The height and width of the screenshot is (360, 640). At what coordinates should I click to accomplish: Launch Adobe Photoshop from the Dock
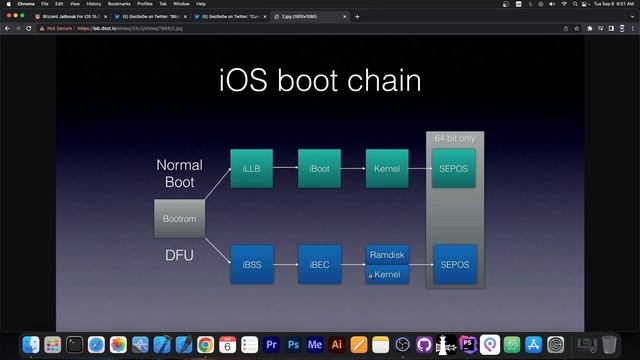(x=293, y=345)
